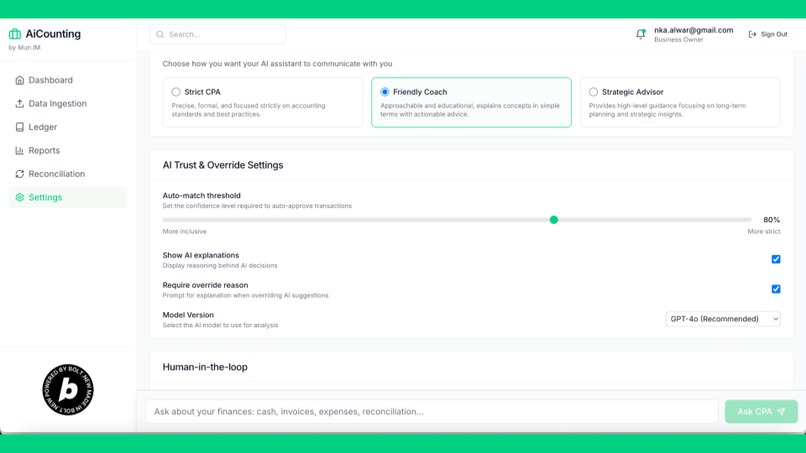Click the user email nka.alwar@gmail.com
806x453 pixels.
693,30
